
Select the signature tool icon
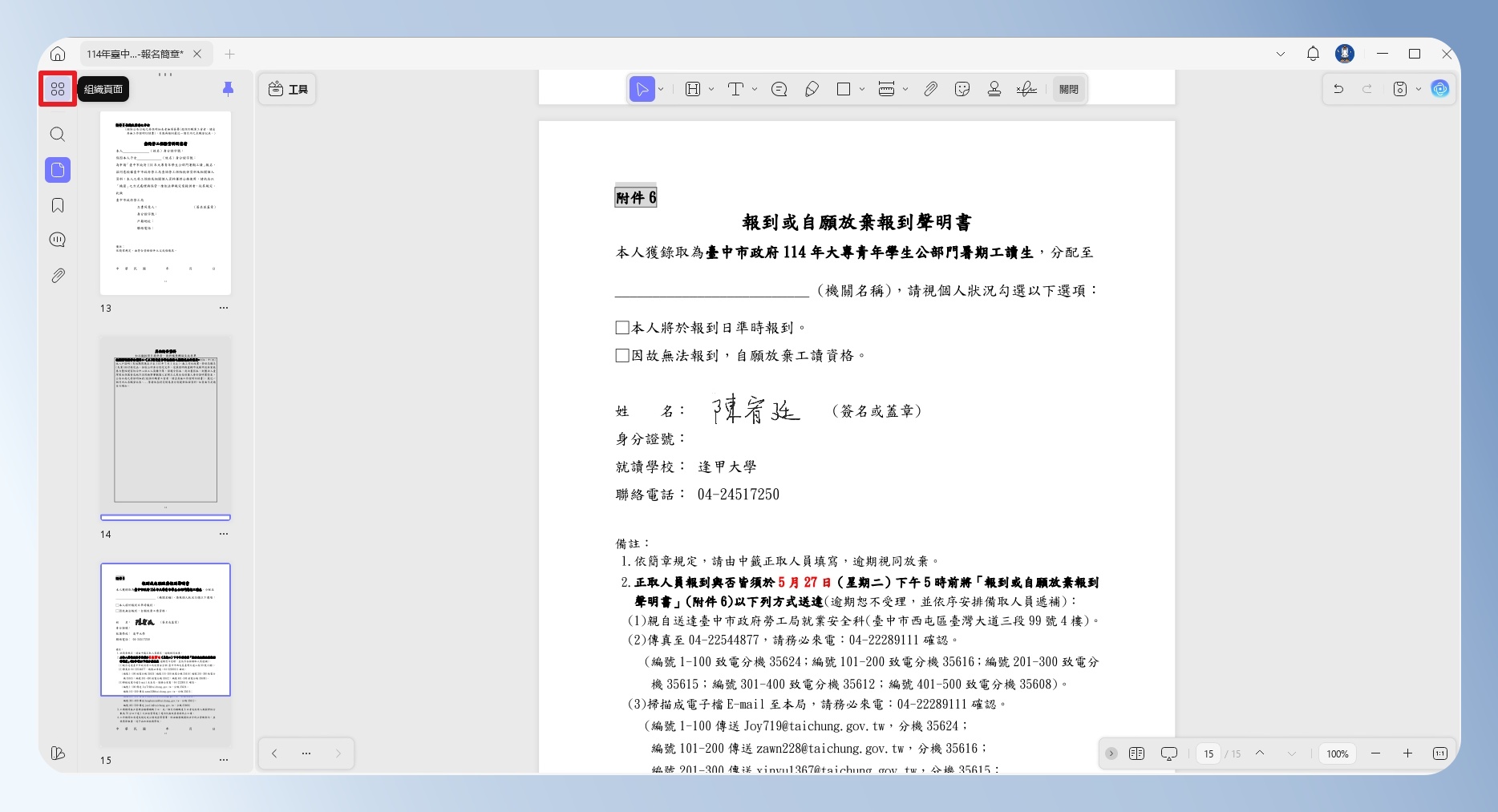click(1026, 89)
